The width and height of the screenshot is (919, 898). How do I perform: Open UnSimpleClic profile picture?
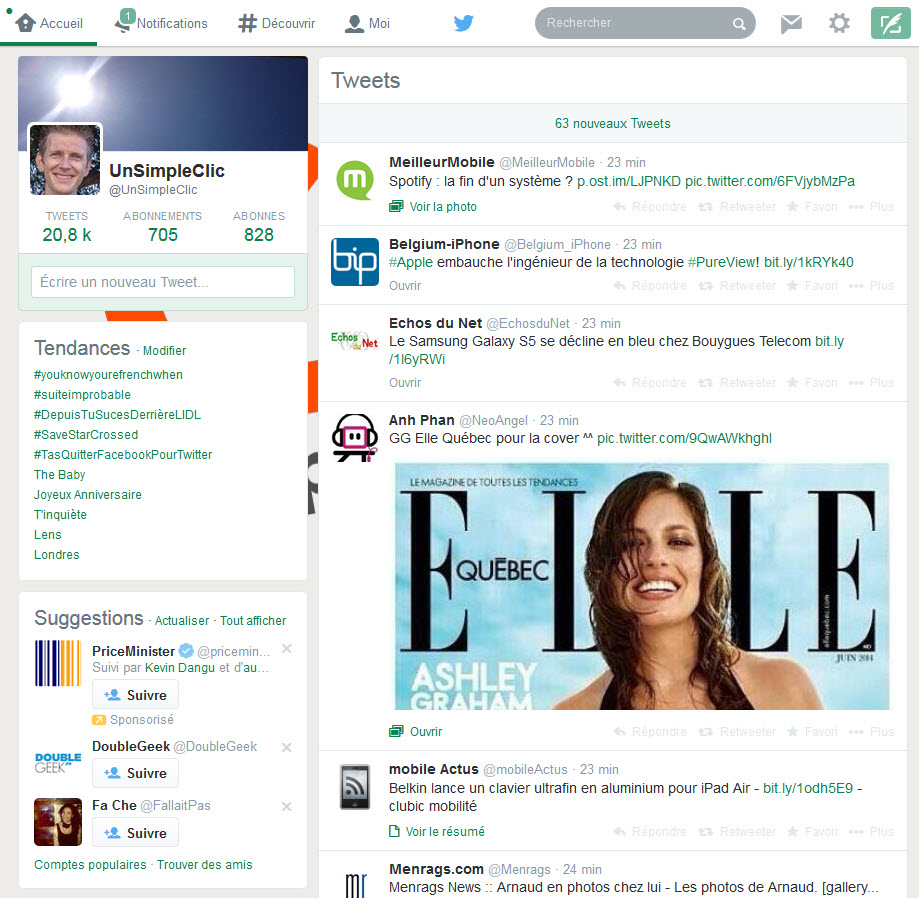click(65, 159)
